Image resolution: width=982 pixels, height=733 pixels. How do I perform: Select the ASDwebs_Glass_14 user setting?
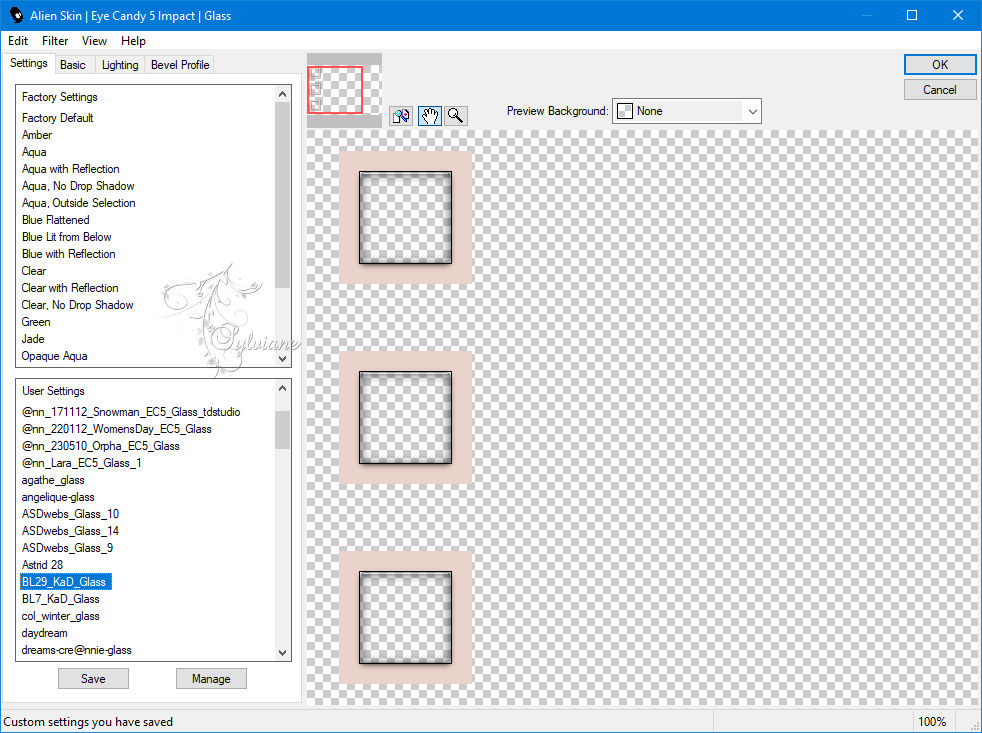click(70, 531)
